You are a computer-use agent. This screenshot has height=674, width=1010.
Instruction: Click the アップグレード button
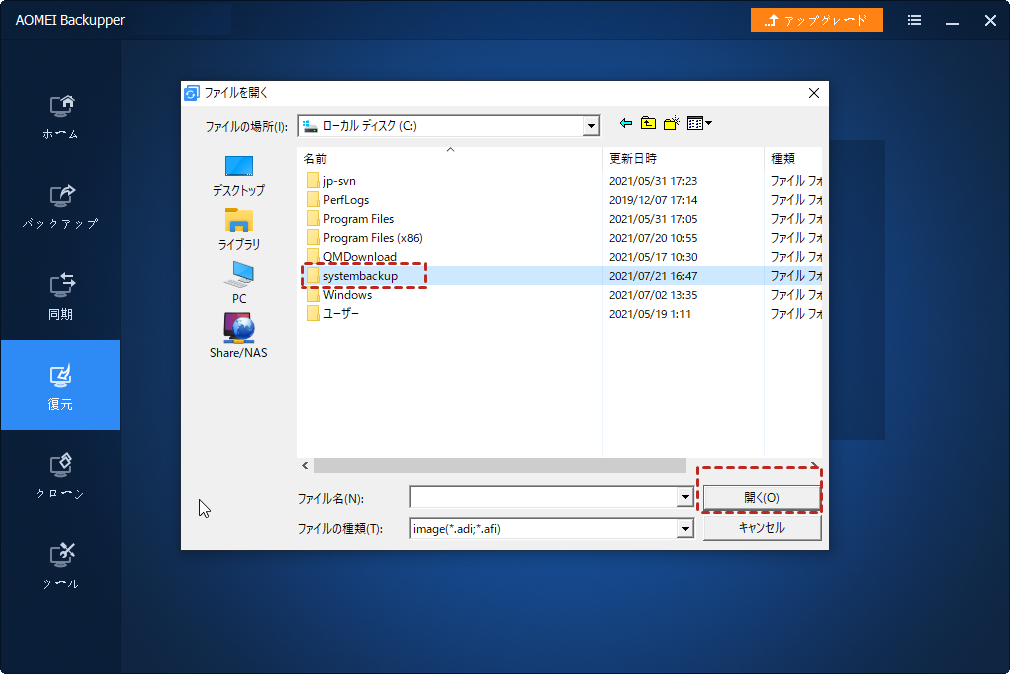click(x=816, y=20)
